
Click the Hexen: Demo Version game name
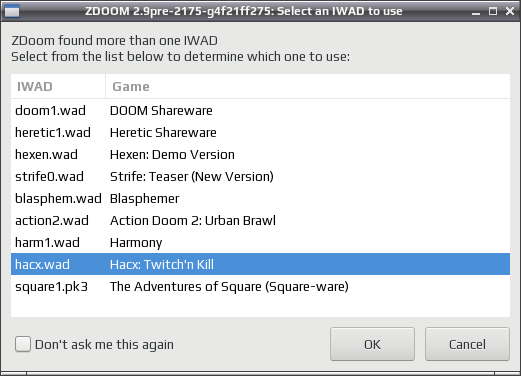click(x=172, y=154)
